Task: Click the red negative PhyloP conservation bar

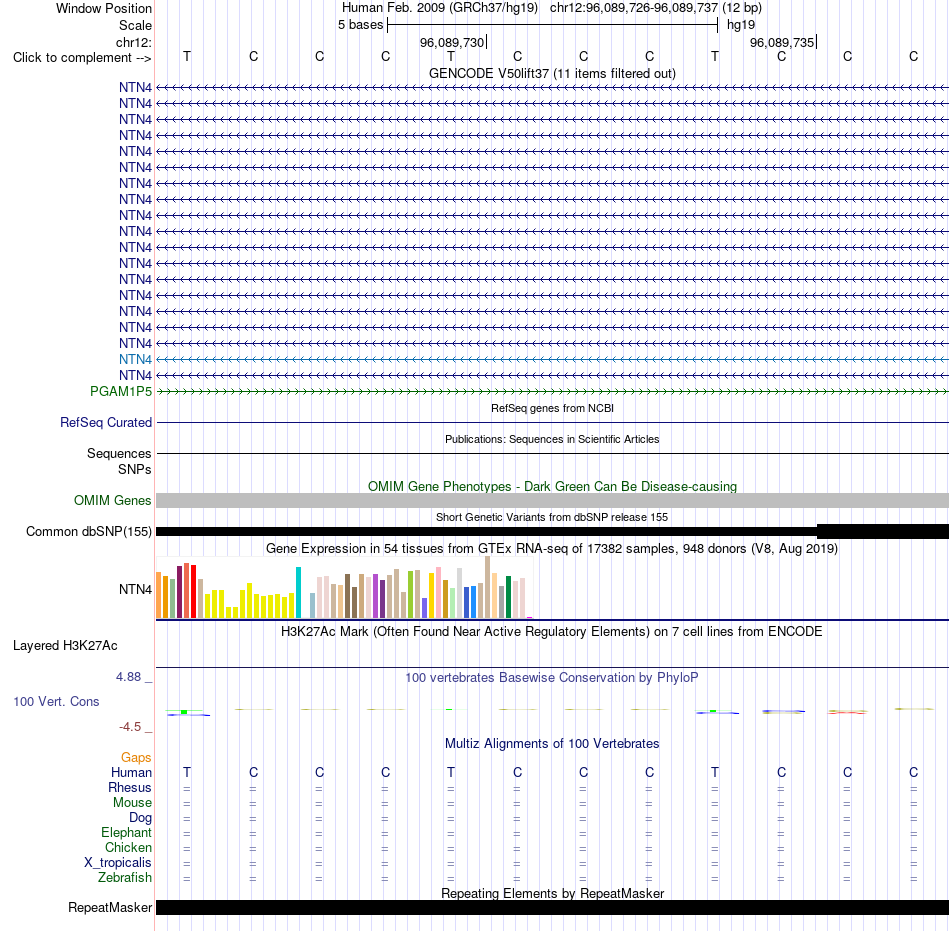Action: pyautogui.click(x=847, y=713)
